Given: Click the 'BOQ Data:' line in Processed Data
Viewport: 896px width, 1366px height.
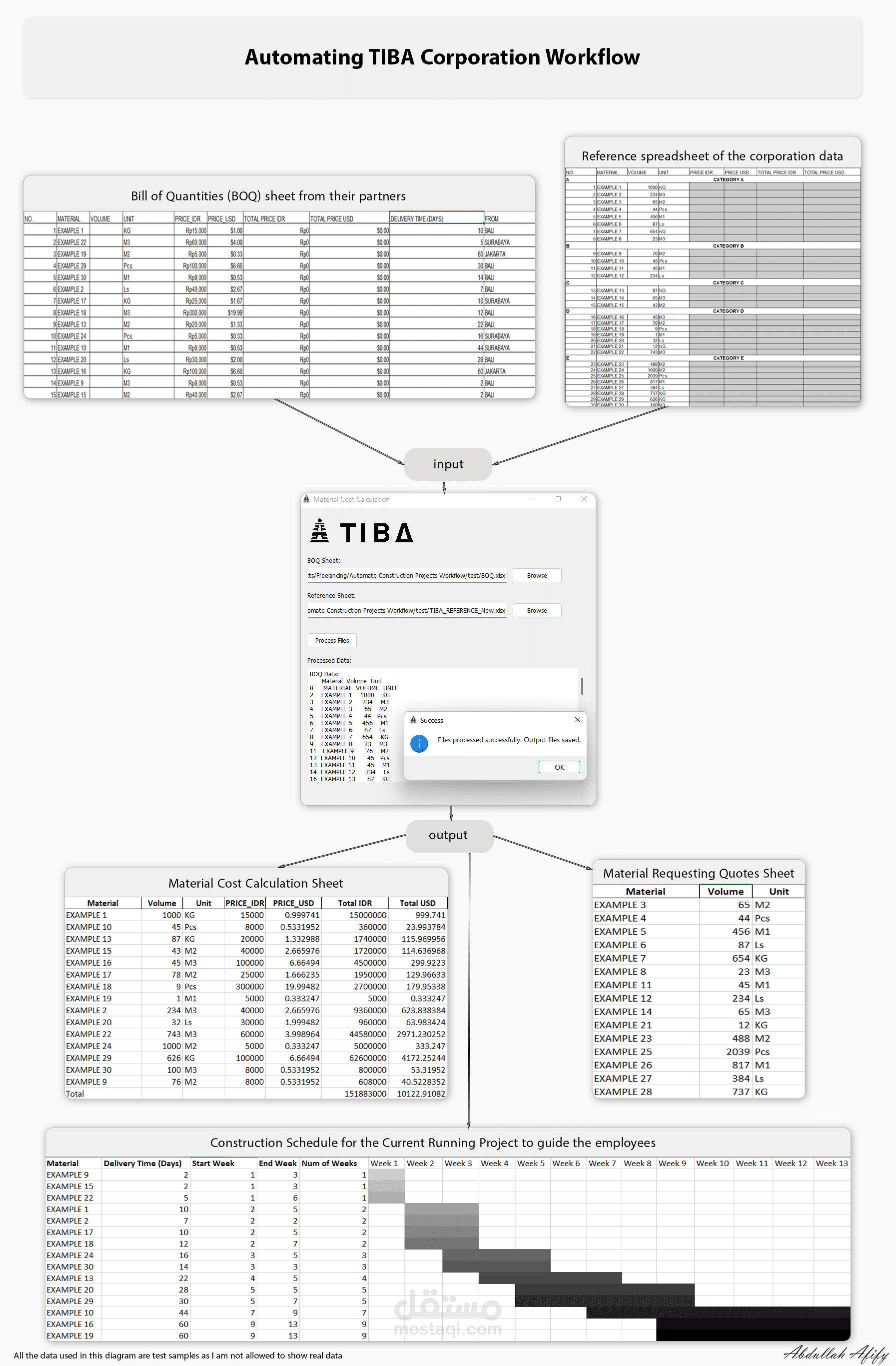Looking at the screenshot, I should point(324,674).
